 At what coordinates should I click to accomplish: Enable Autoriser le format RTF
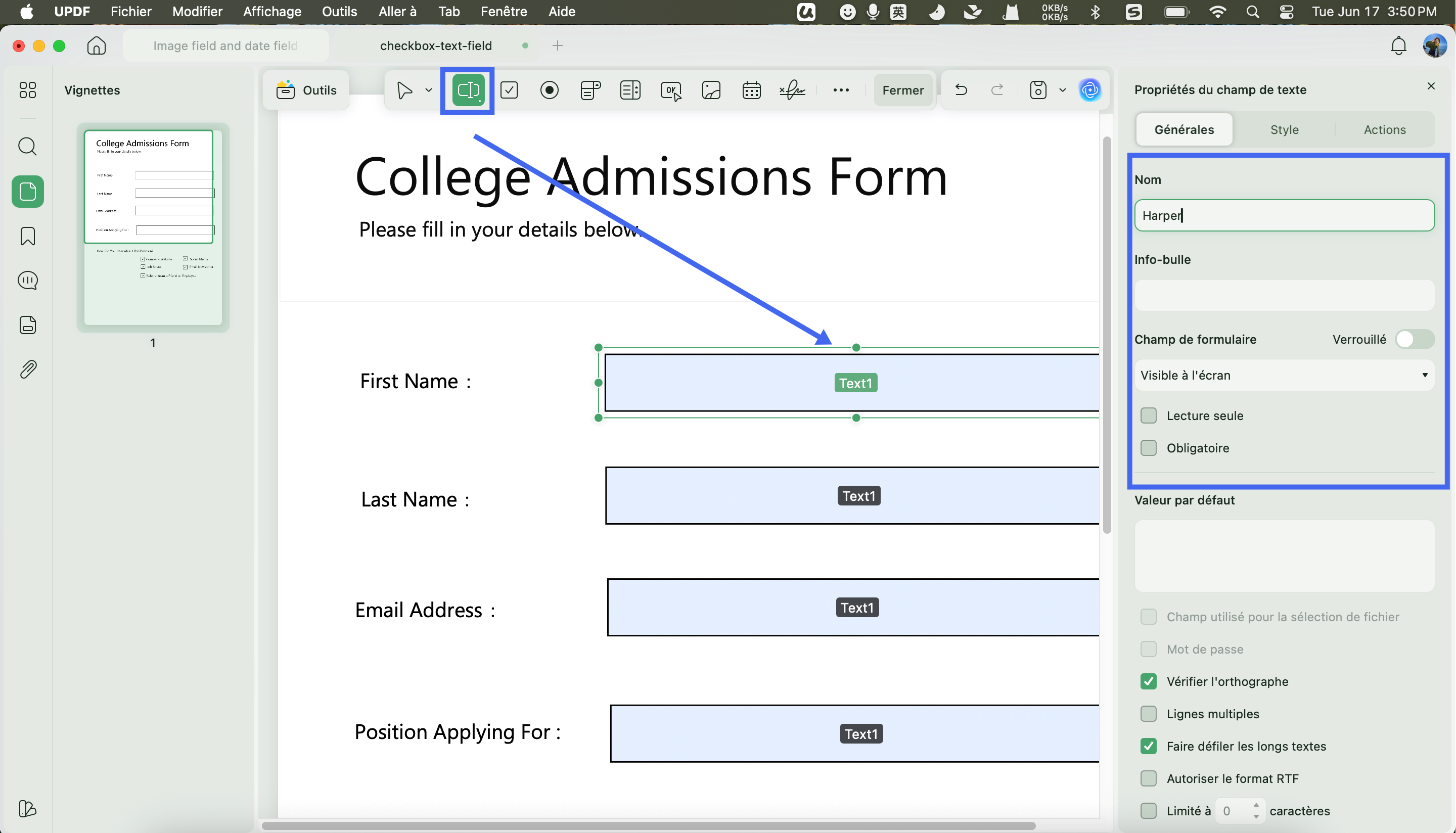coord(1148,778)
